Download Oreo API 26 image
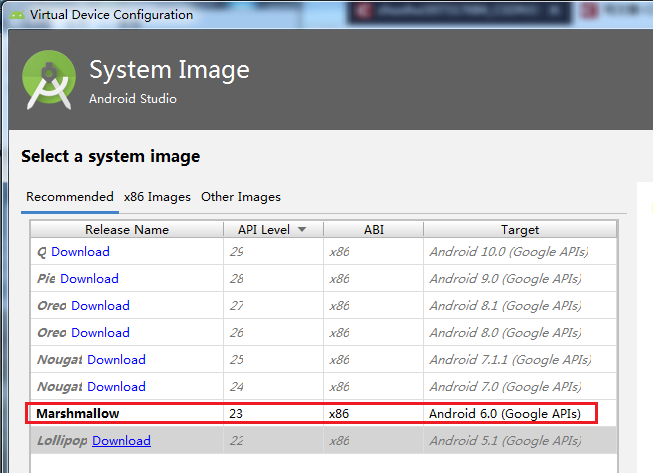The image size is (653, 473). tap(100, 333)
